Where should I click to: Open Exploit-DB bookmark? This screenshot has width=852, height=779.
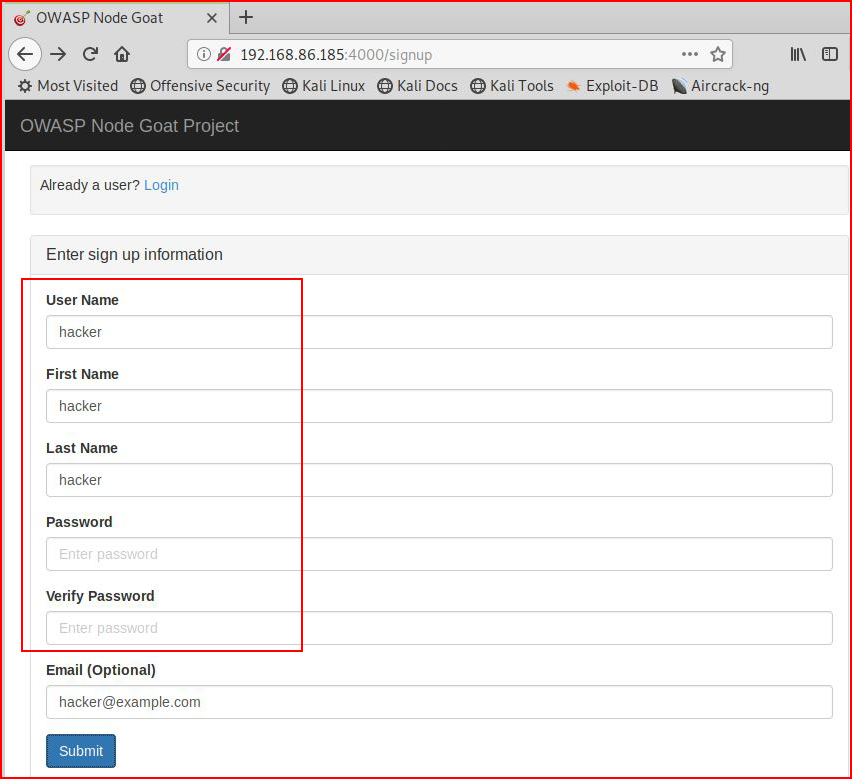pos(612,86)
